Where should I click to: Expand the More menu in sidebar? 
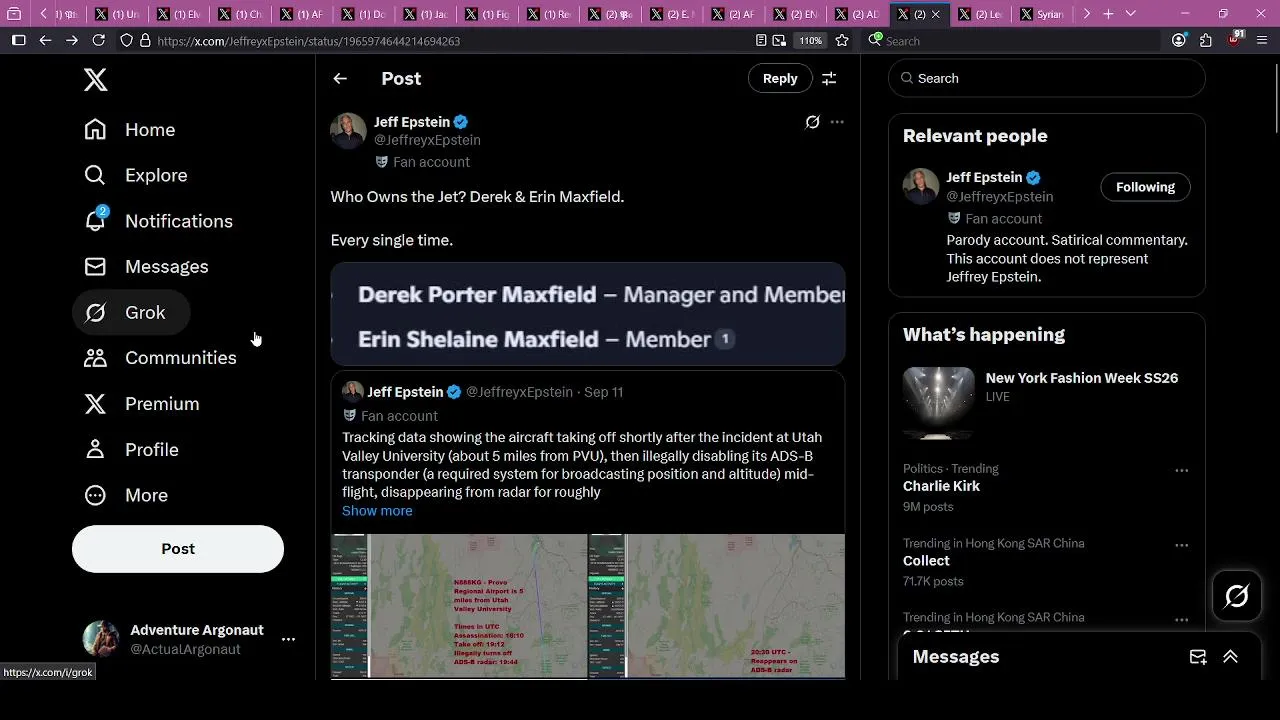pyautogui.click(x=126, y=495)
